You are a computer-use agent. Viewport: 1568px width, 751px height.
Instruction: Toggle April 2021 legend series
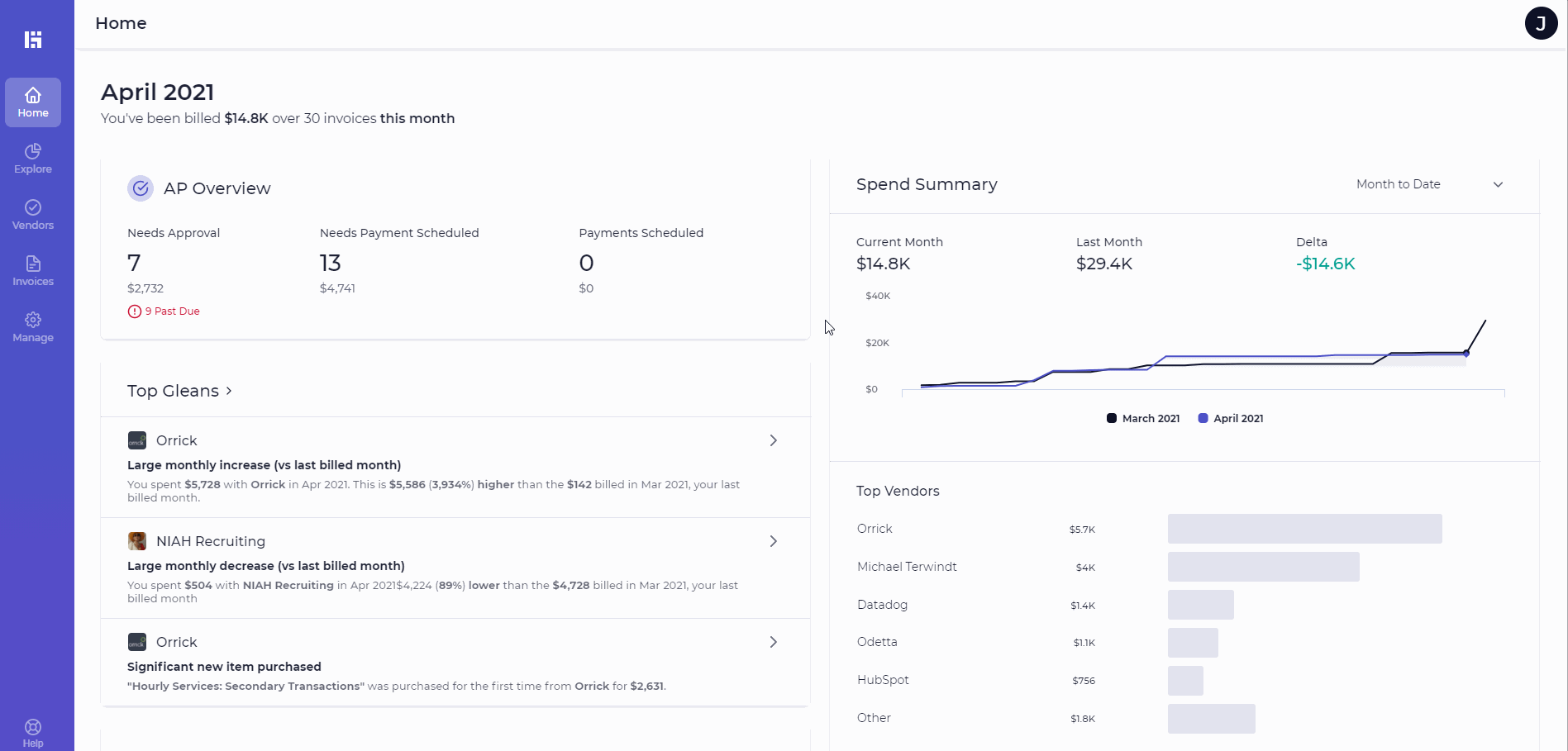pos(1231,418)
